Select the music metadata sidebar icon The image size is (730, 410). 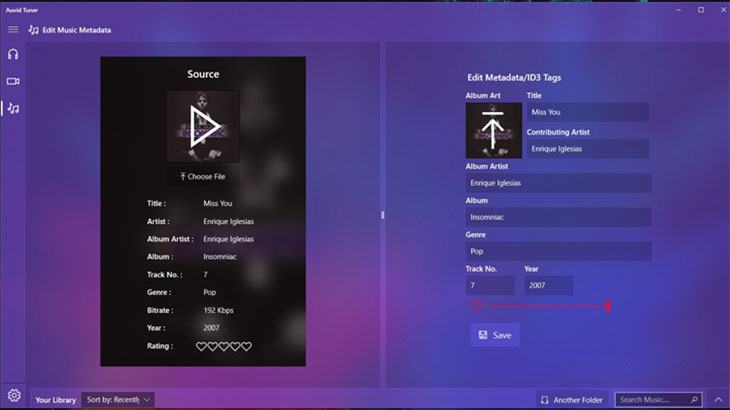(x=14, y=108)
